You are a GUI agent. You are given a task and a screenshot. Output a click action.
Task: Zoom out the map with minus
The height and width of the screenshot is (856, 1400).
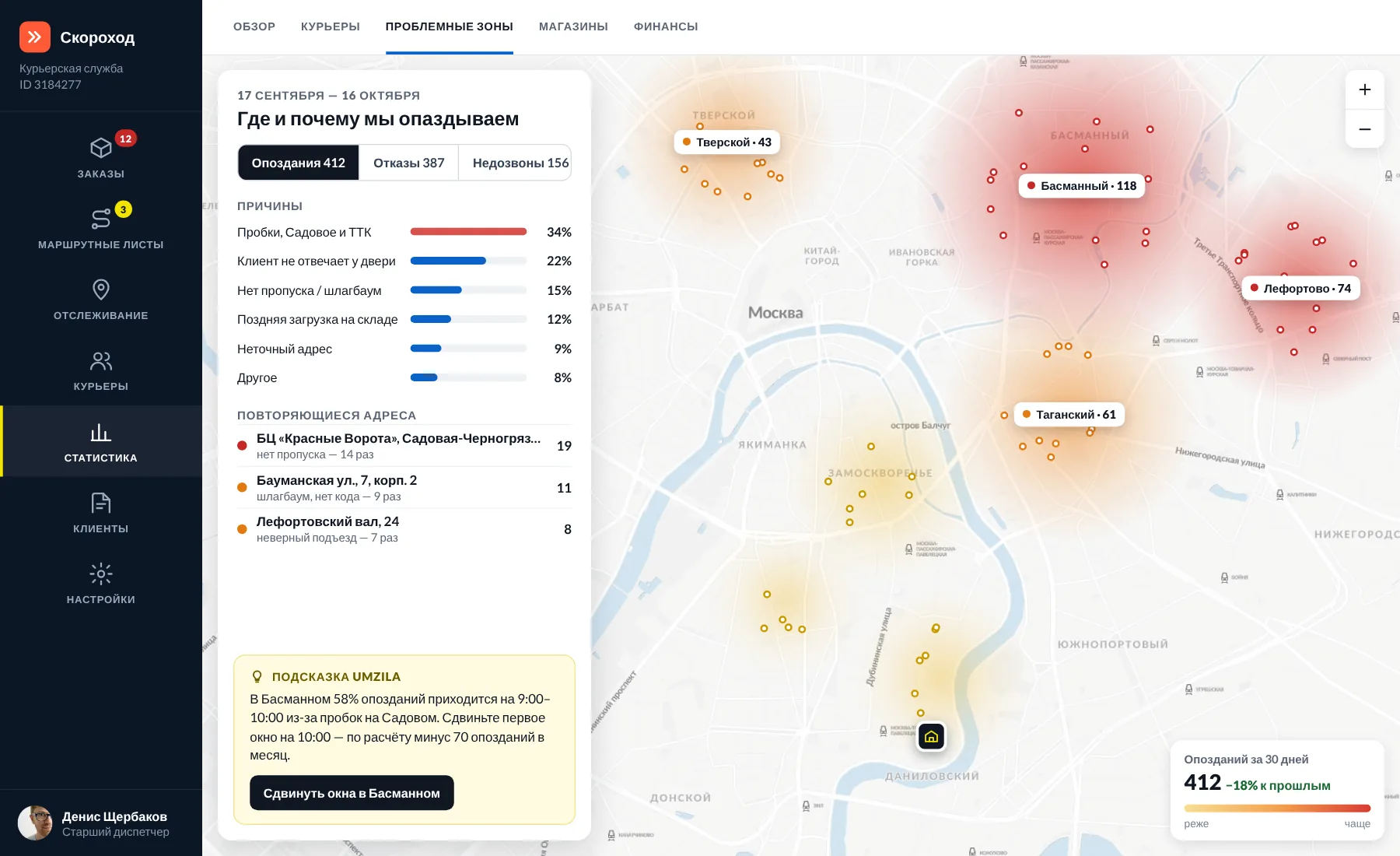[x=1364, y=128]
